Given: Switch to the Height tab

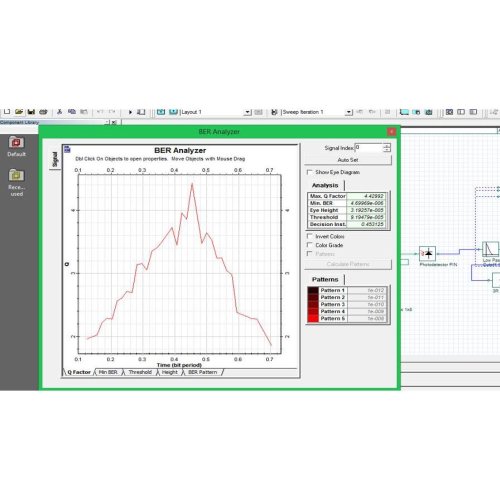Looking at the screenshot, I should (x=170, y=372).
